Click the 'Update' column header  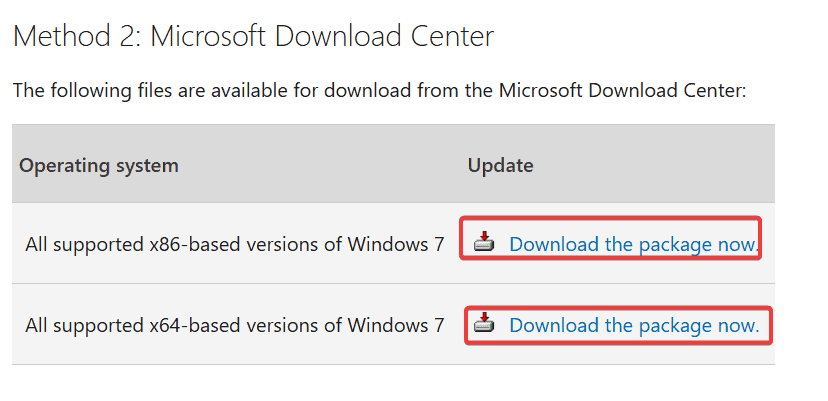coord(500,165)
